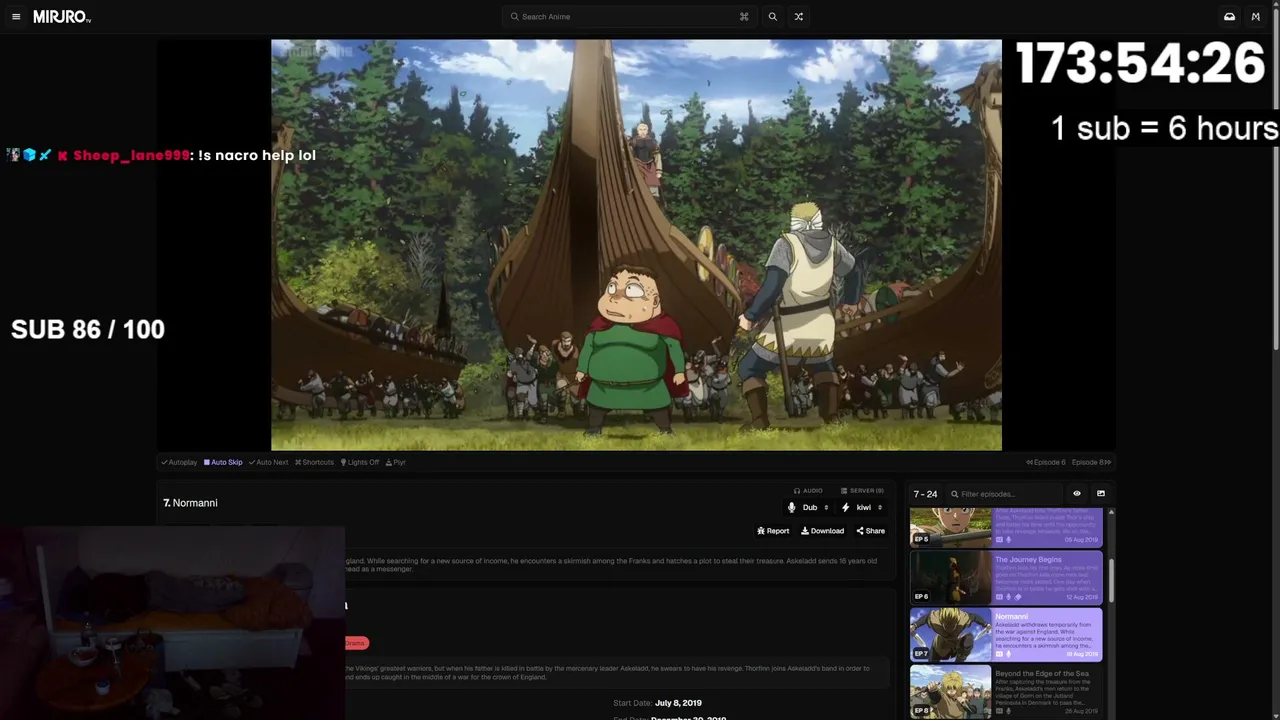Click the subtitle CC icon on Normanni card
1280x720 pixels.
click(x=998, y=654)
